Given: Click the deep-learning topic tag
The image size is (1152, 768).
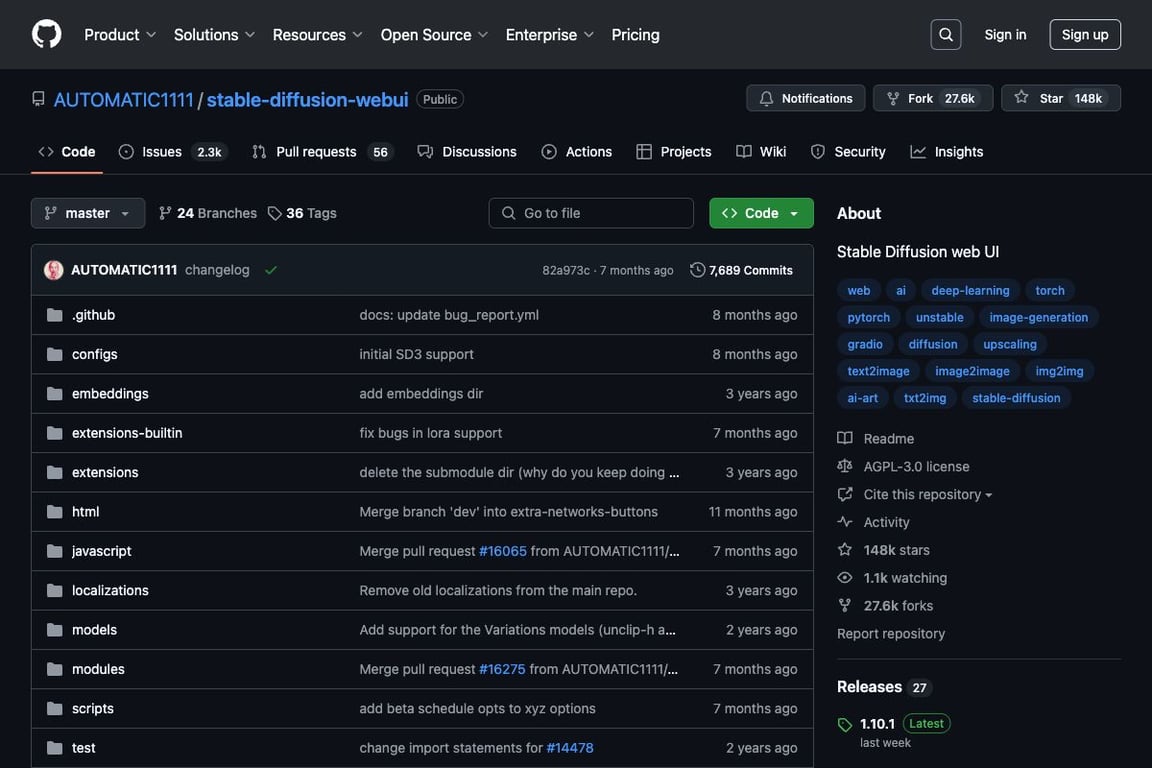Looking at the screenshot, I should click(970, 290).
